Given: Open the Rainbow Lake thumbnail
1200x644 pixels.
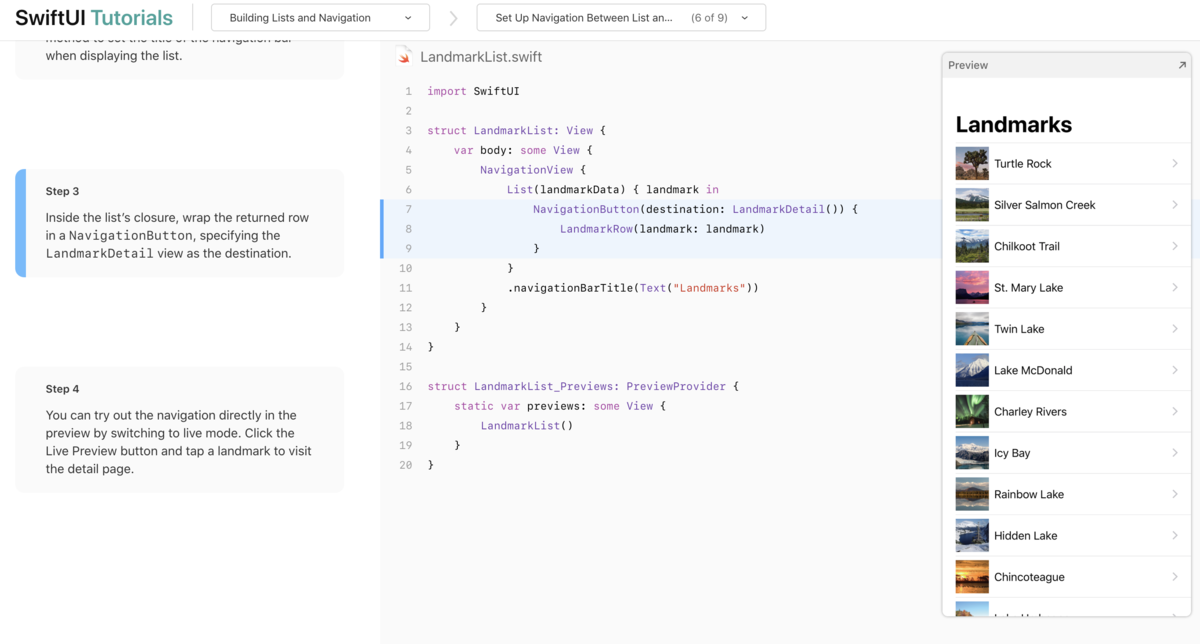Looking at the screenshot, I should click(972, 494).
